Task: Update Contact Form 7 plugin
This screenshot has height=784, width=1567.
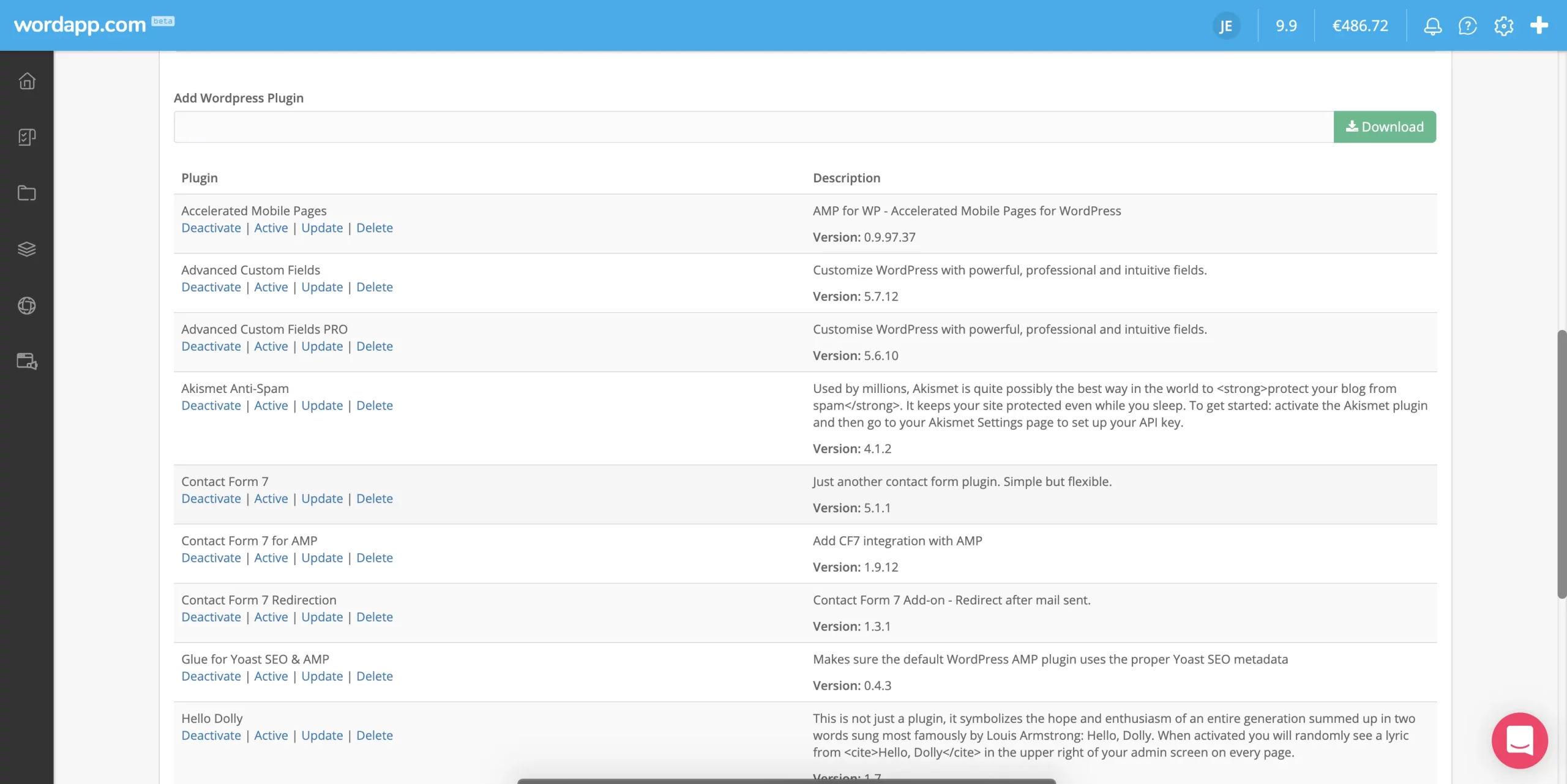Action: 322,499
